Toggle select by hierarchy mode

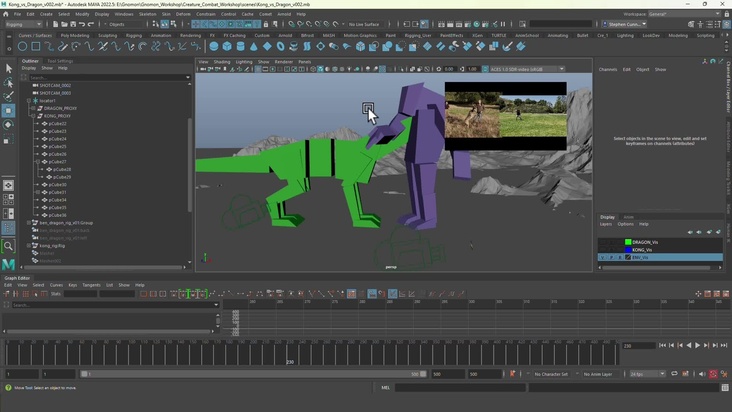(x=155, y=24)
